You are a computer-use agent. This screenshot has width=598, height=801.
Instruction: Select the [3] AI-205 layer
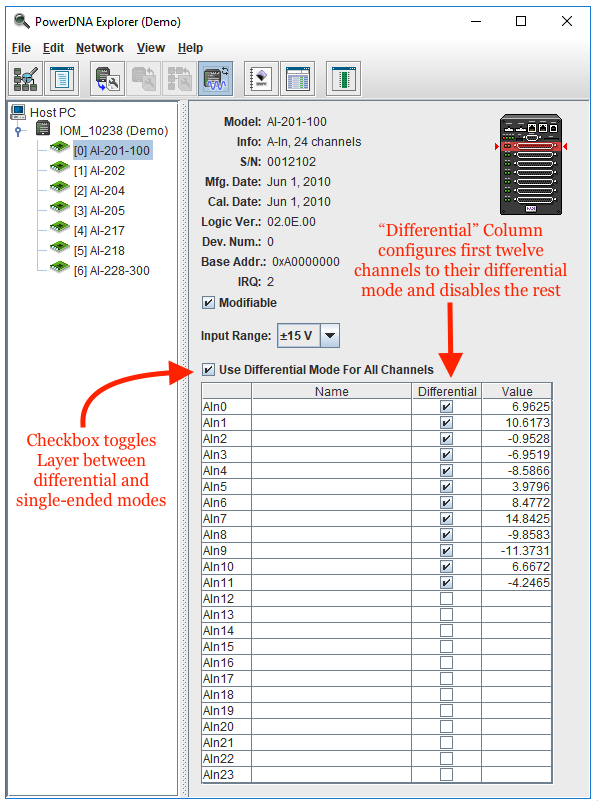pos(99,210)
